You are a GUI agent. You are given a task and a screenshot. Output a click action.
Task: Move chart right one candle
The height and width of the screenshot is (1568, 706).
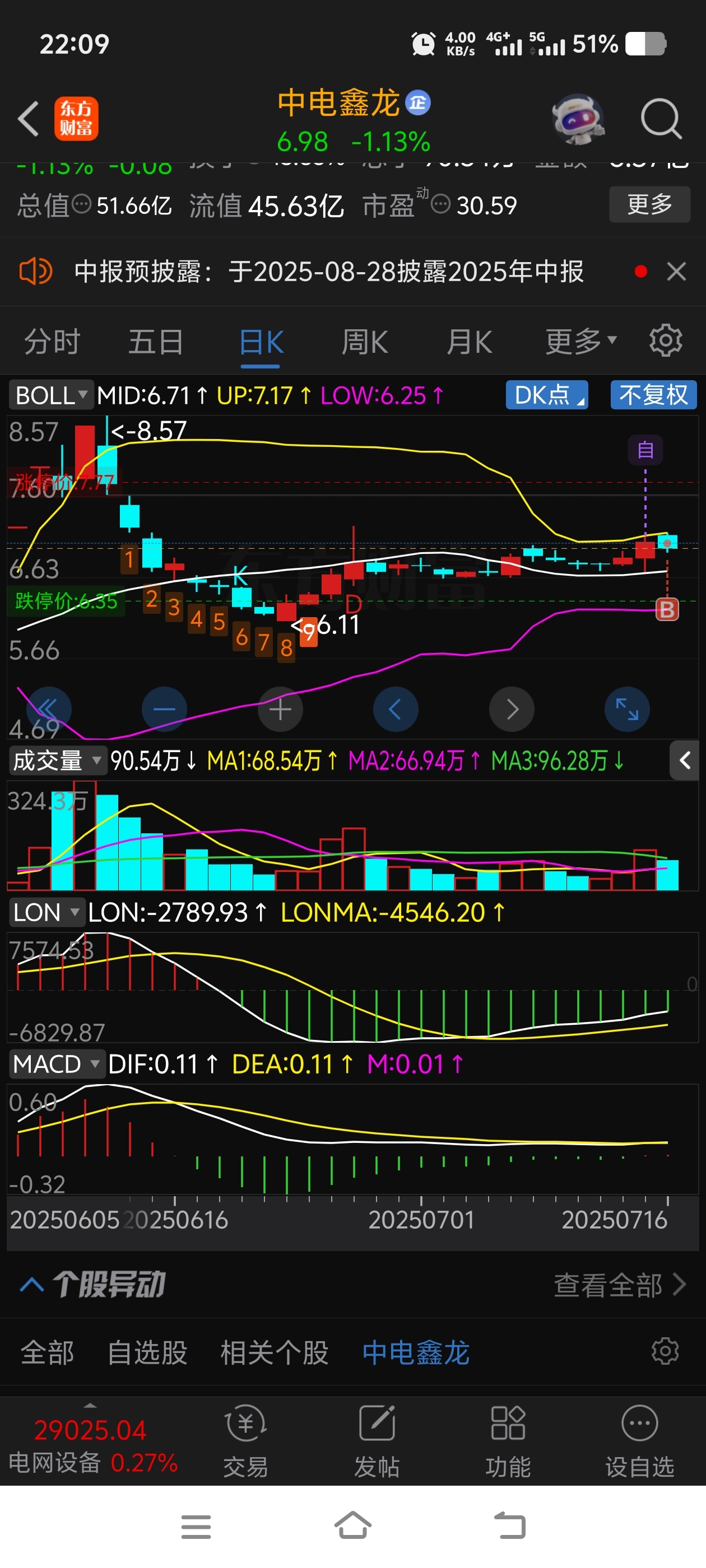point(512,709)
